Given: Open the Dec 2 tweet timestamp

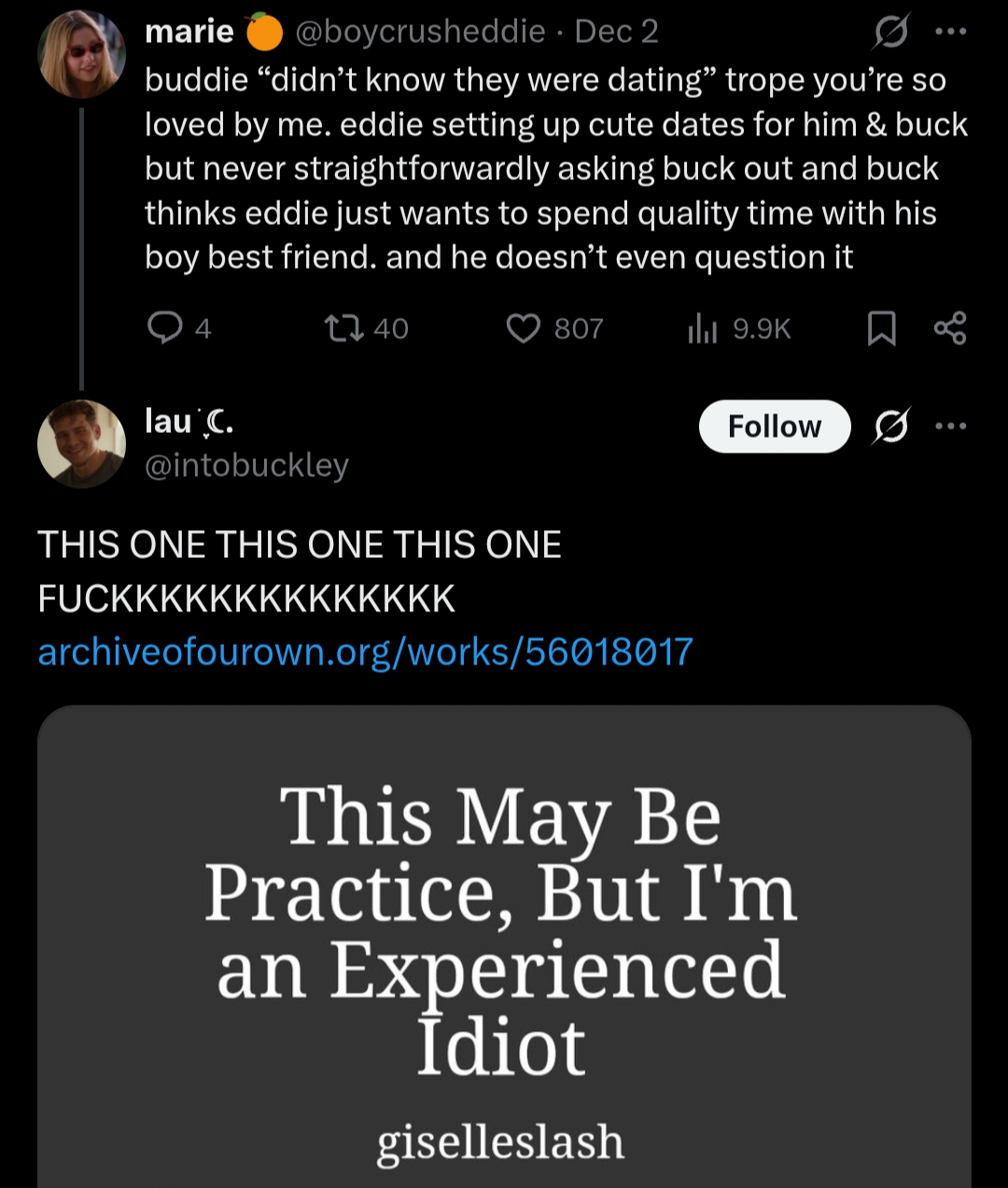Looking at the screenshot, I should tap(617, 32).
